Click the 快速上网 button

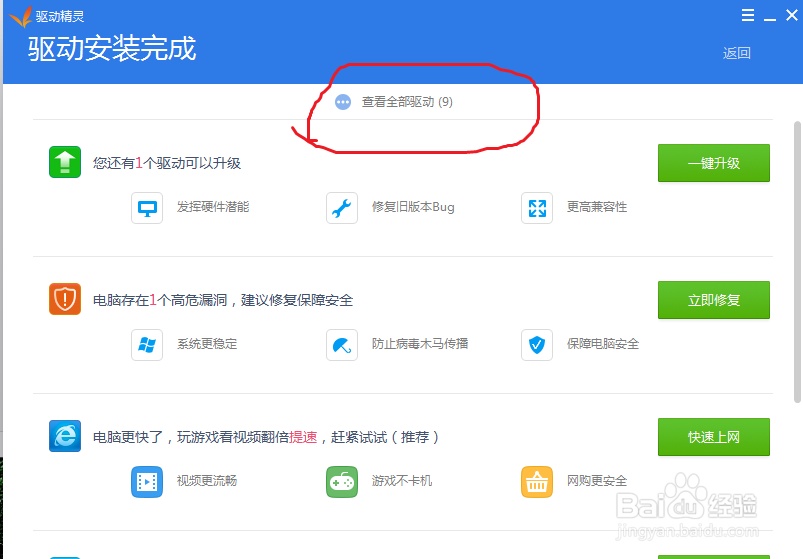click(713, 437)
